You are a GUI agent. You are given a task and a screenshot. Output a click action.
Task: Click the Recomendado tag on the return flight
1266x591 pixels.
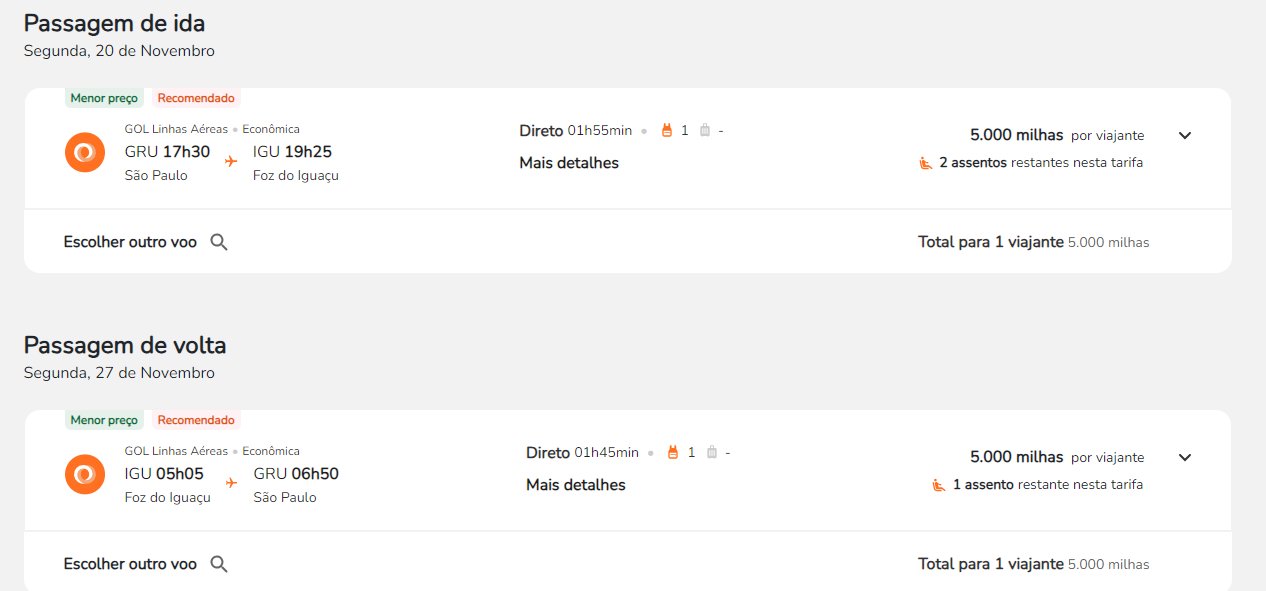196,420
